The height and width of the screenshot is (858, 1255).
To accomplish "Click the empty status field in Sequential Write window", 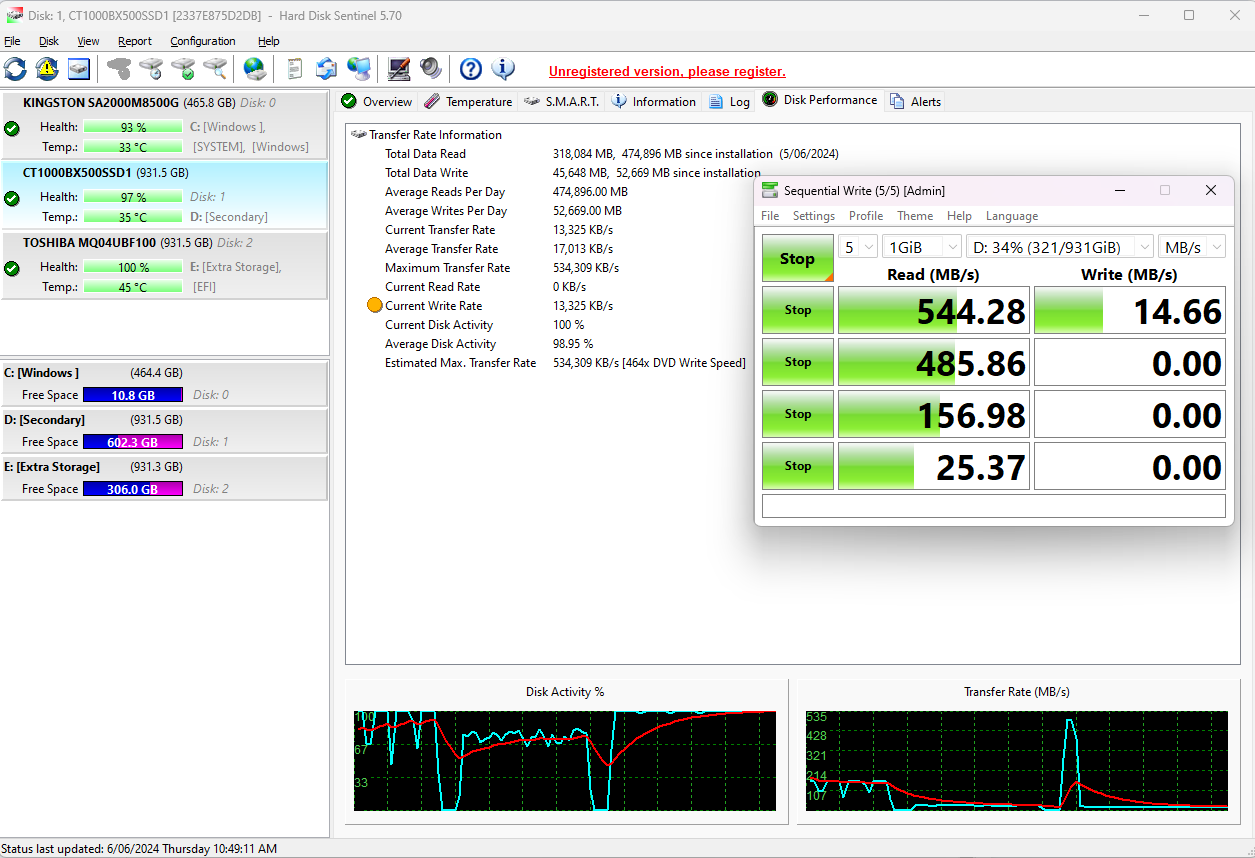I will coord(994,506).
